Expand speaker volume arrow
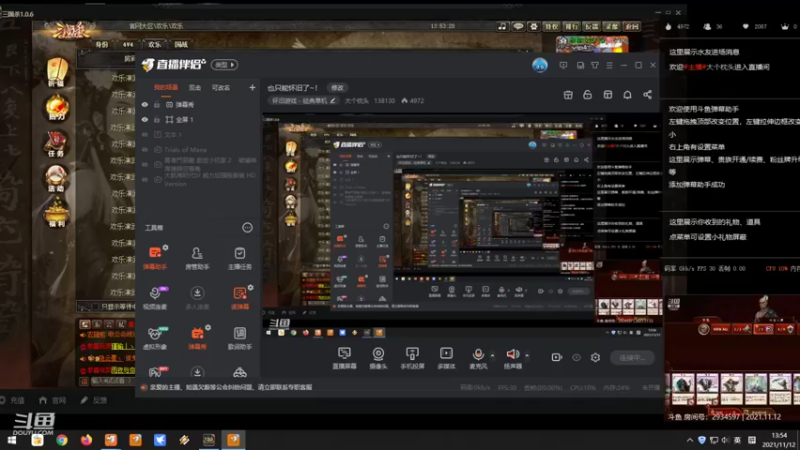800x450 pixels. point(527,356)
